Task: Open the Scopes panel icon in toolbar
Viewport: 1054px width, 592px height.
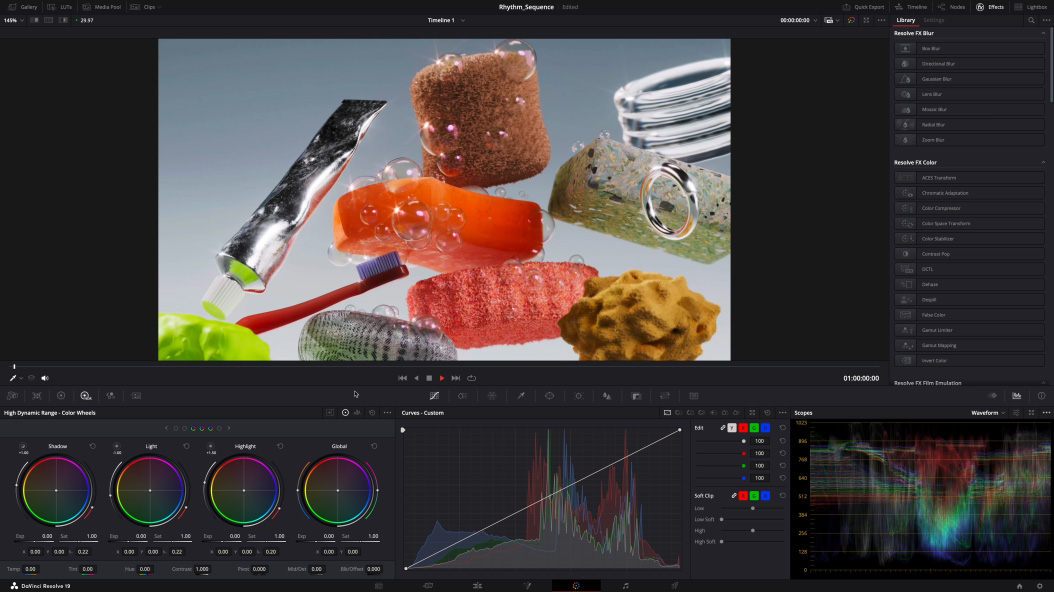Action: (x=1016, y=396)
